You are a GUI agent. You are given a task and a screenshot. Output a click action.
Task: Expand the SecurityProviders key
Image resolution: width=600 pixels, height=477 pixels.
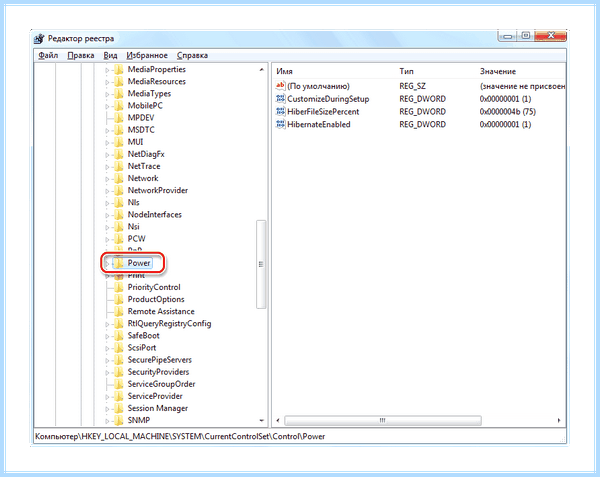(x=107, y=373)
